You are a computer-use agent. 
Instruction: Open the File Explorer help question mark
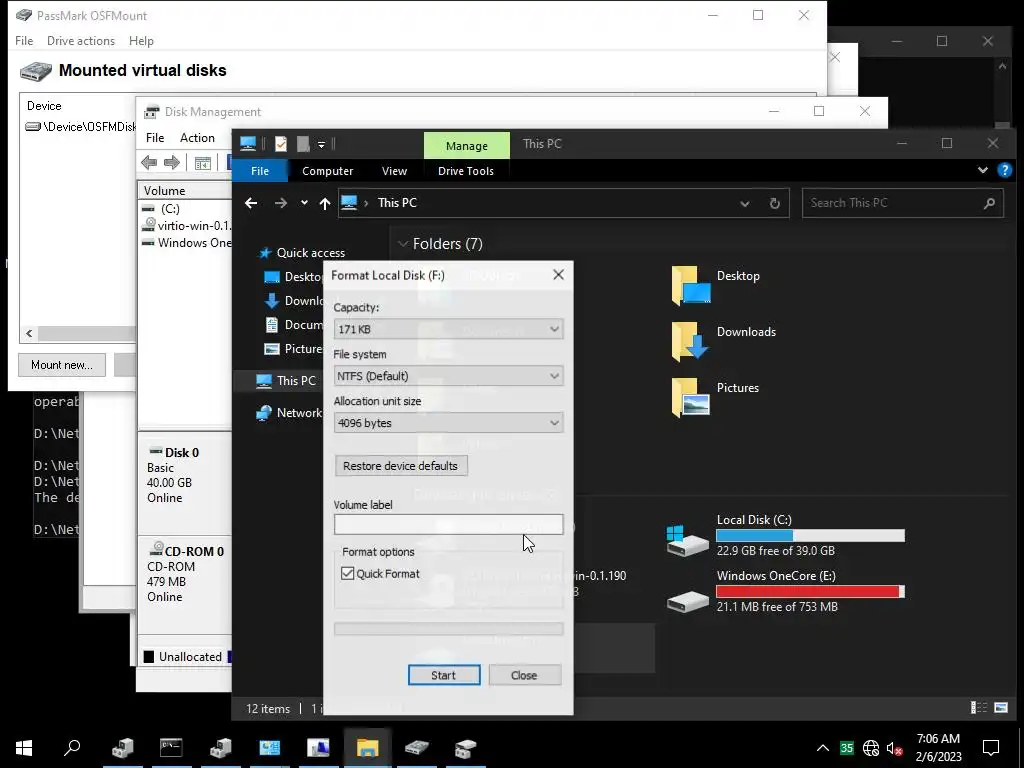pyautogui.click(x=1004, y=170)
